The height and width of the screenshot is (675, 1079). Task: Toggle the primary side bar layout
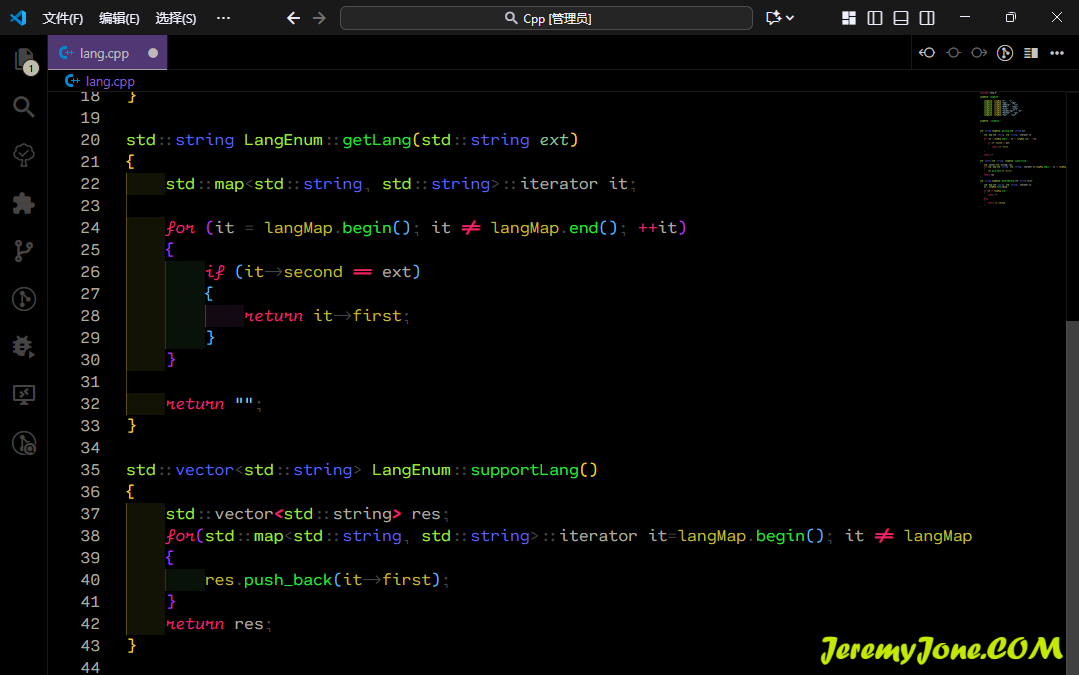coord(875,18)
